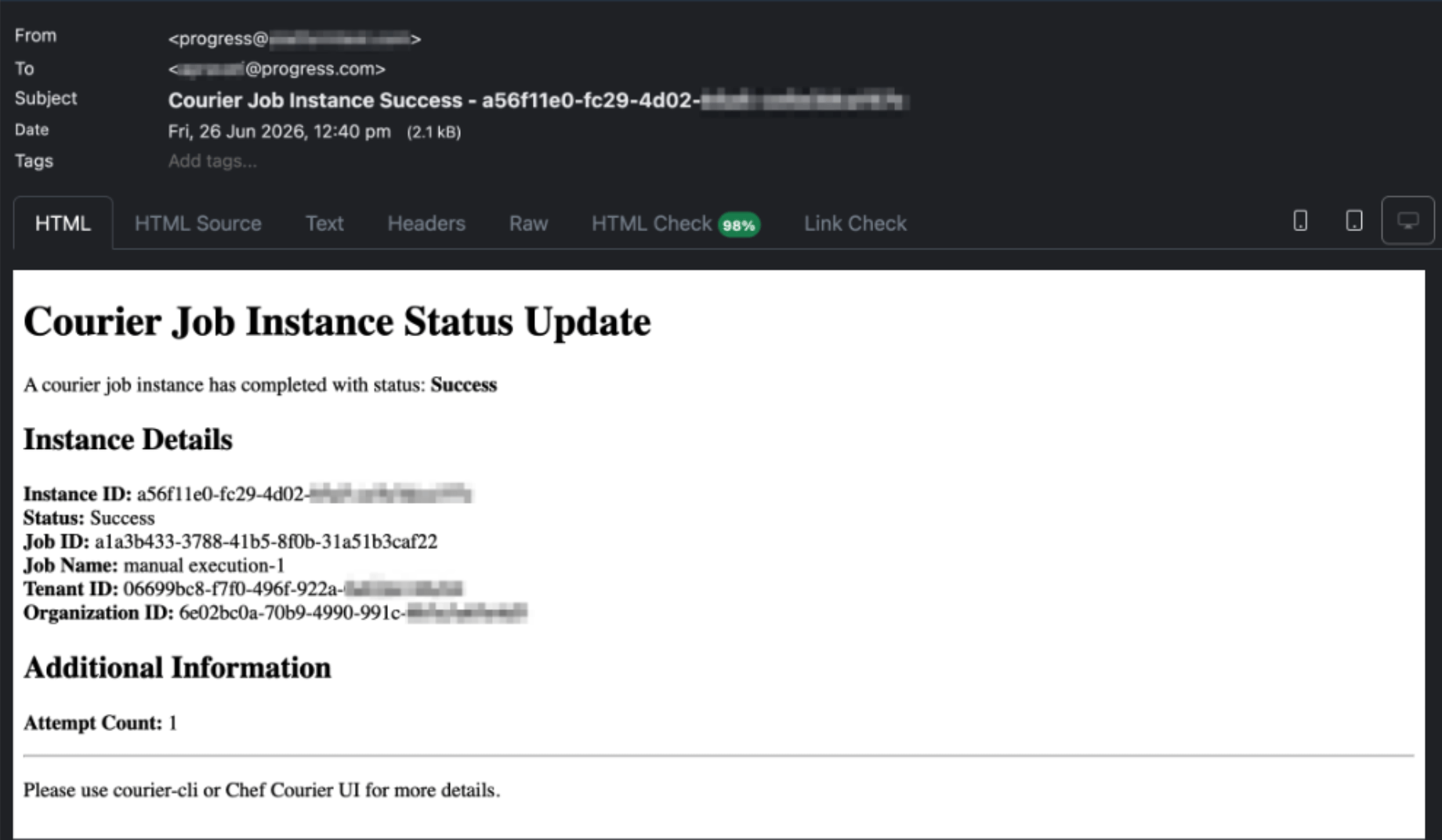The height and width of the screenshot is (840, 1442).
Task: Click the Status: Success line
Action: pyautogui.click(x=89, y=518)
